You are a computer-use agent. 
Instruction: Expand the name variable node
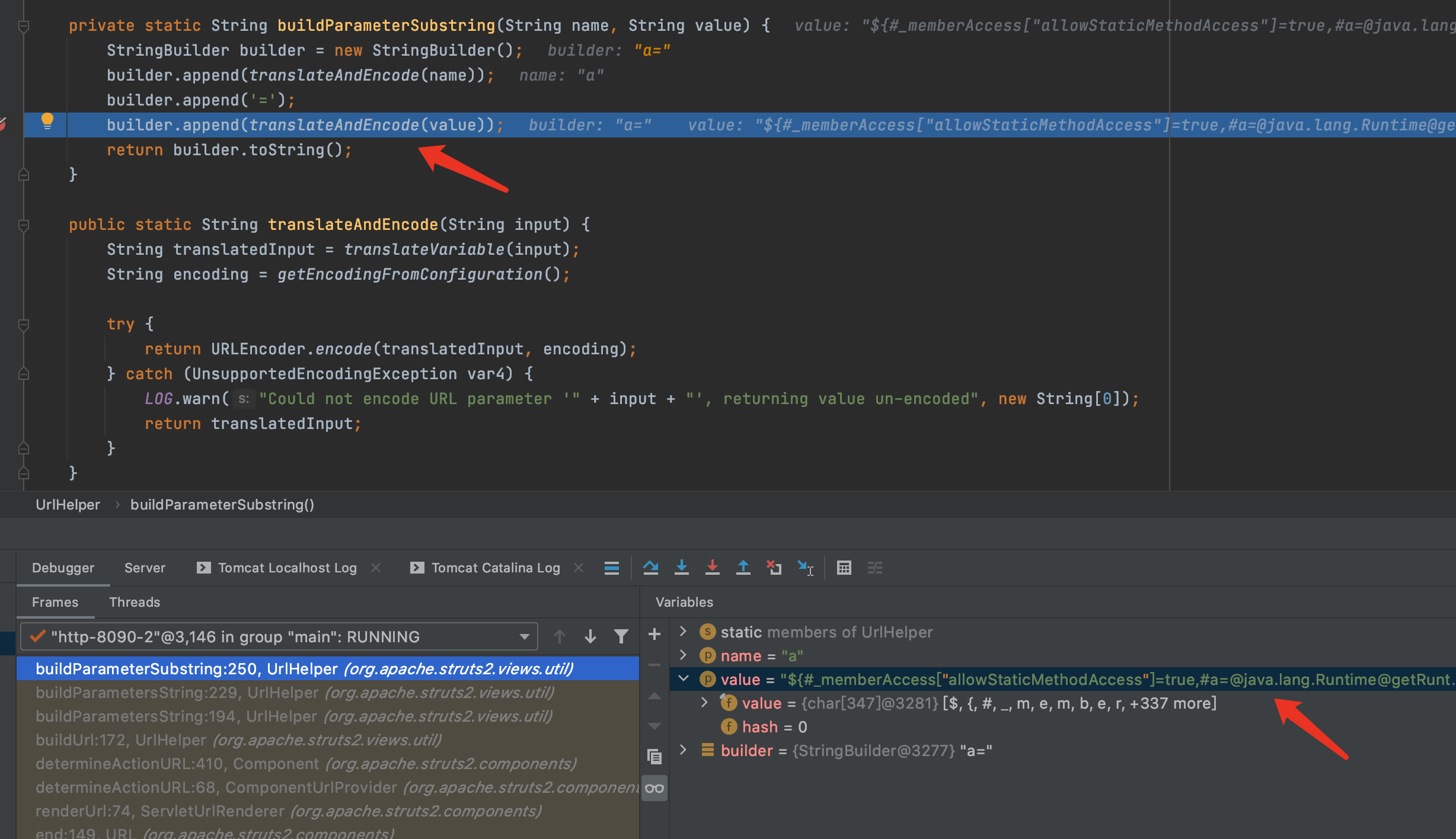coord(683,655)
